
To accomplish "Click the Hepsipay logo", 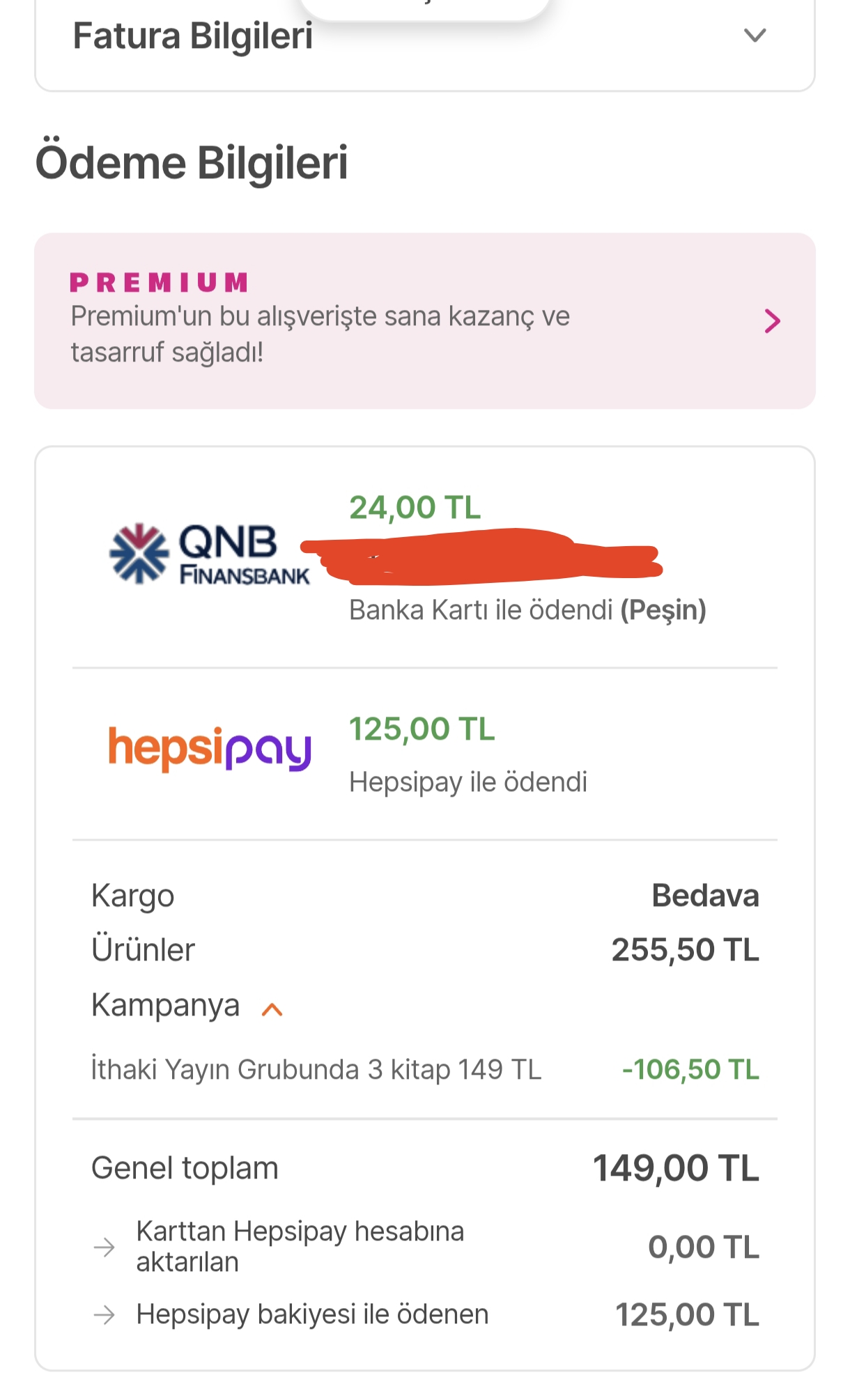I will click(x=209, y=749).
